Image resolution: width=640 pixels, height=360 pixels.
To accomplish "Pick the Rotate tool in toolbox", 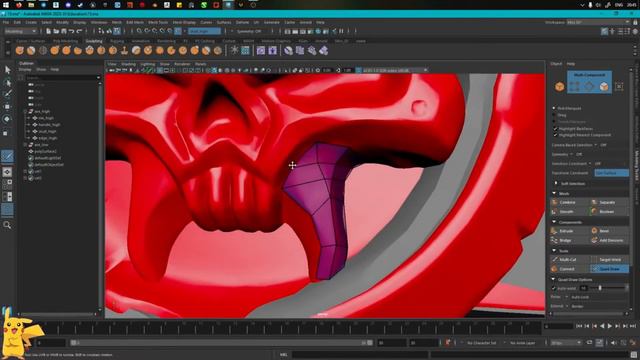I will [7, 119].
